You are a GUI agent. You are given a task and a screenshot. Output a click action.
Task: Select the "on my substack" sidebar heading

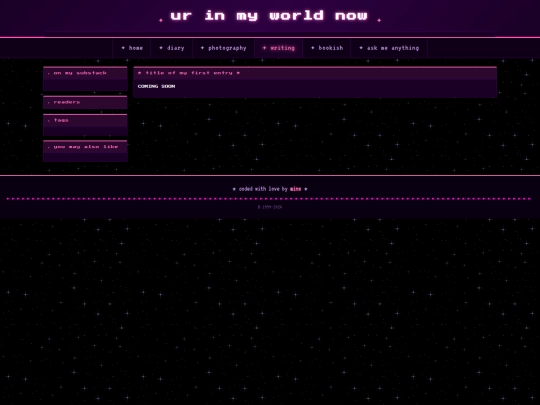(x=80, y=73)
